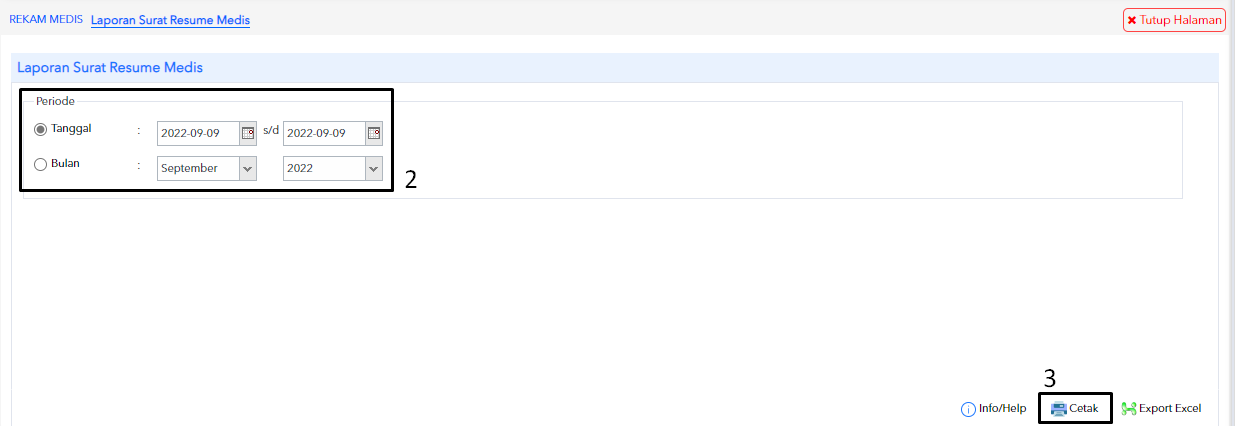Click the end date field after s/d
Screen dimensions: 1235x426
tap(324, 133)
